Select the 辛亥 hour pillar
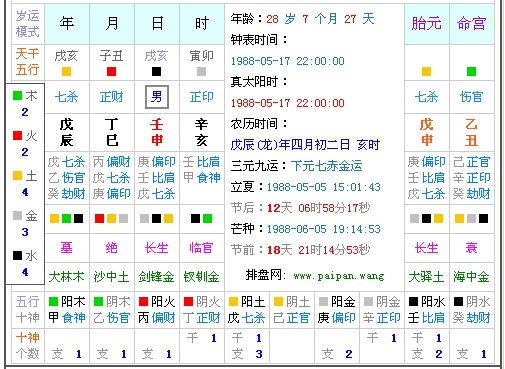 [x=202, y=132]
